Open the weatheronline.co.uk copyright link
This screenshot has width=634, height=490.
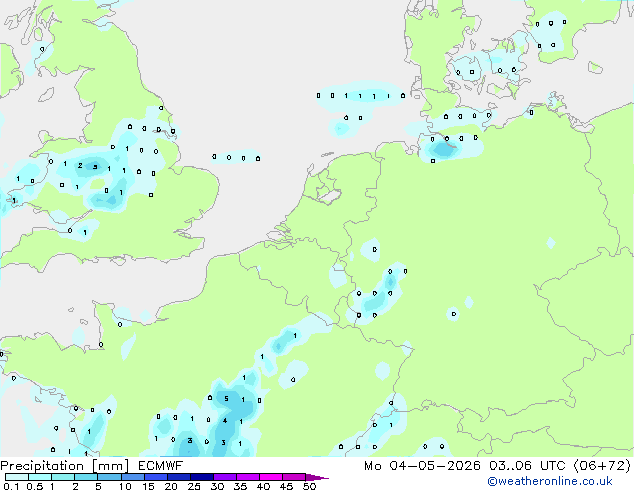(x=550, y=481)
